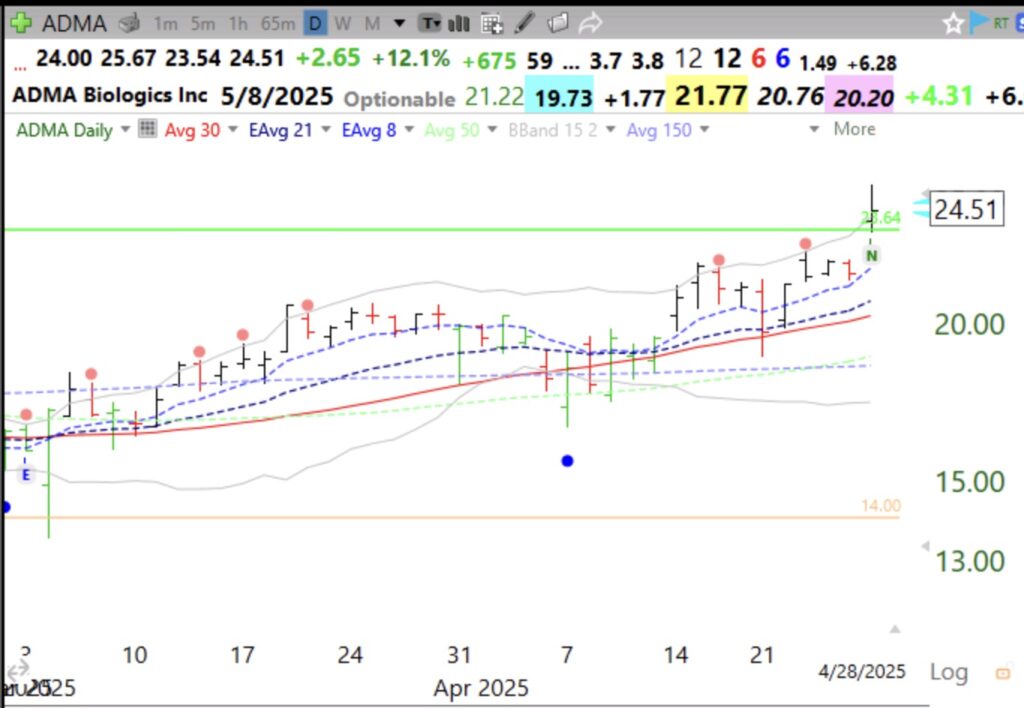Click the ADMA ticker symbol field
The image size is (1024, 708).
tap(74, 24)
